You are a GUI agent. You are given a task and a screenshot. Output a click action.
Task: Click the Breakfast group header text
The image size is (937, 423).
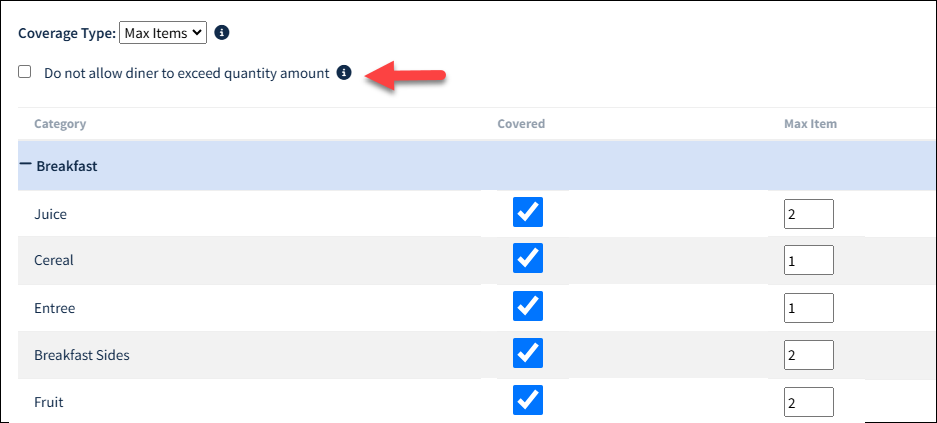67,165
